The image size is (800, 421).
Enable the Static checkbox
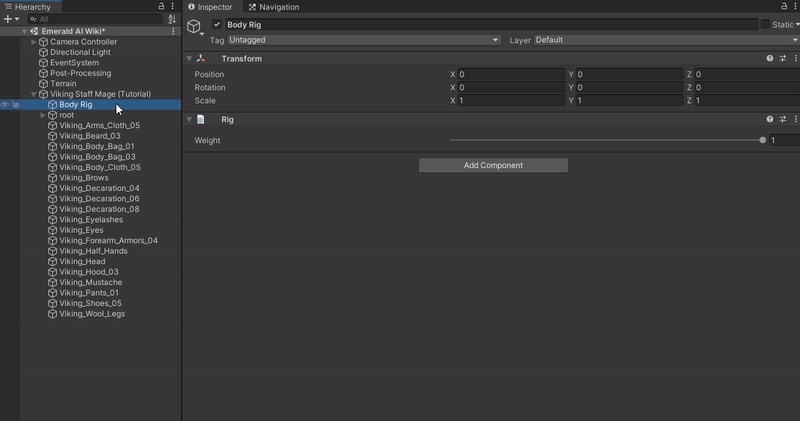coord(765,24)
